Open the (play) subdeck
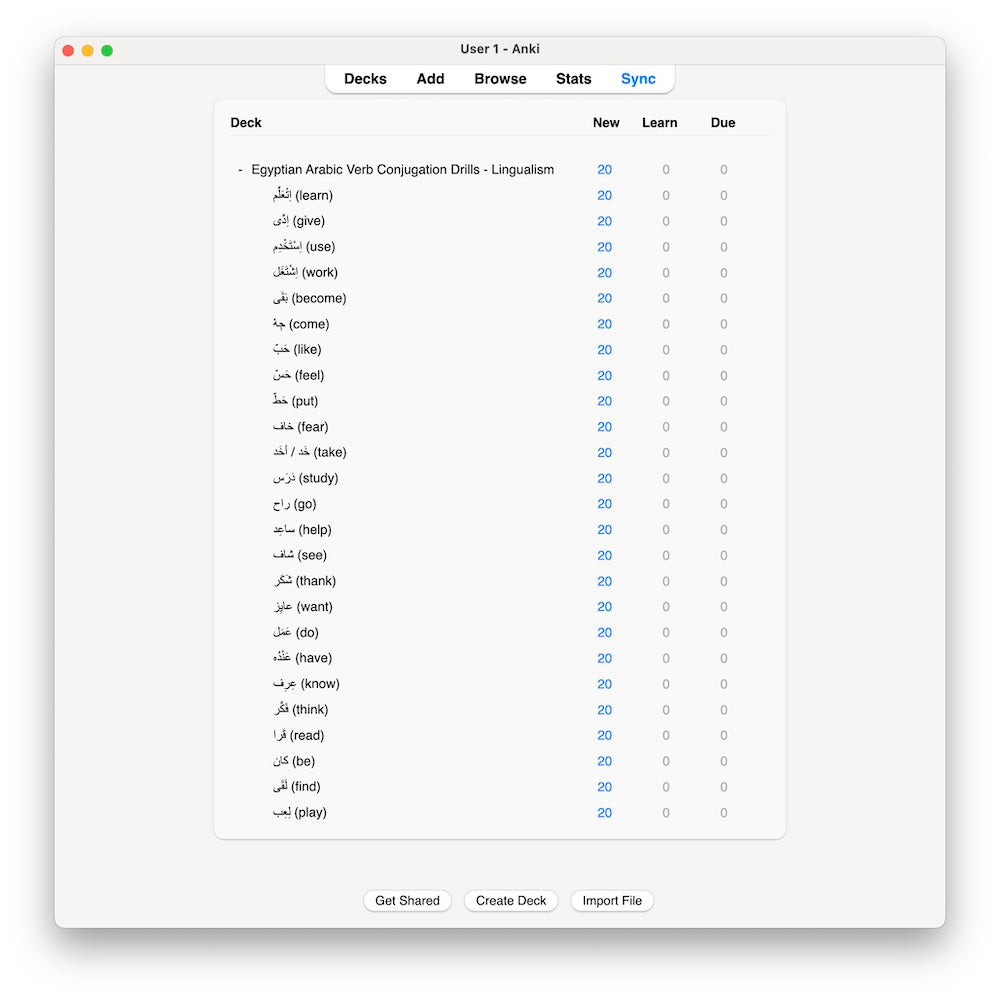Image resolution: width=1000 pixels, height=1000 pixels. coord(299,813)
